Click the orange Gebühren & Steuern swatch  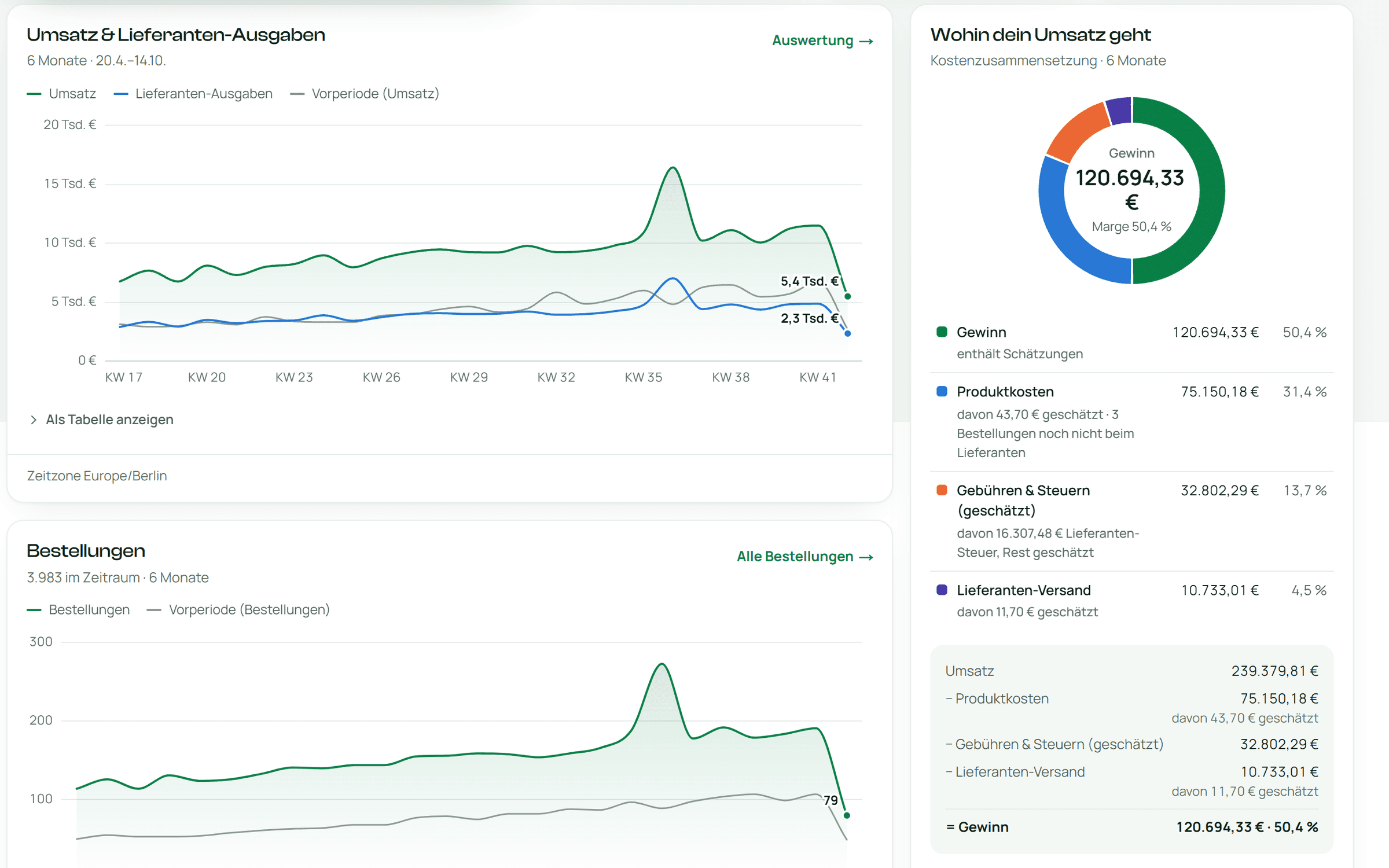[942, 490]
